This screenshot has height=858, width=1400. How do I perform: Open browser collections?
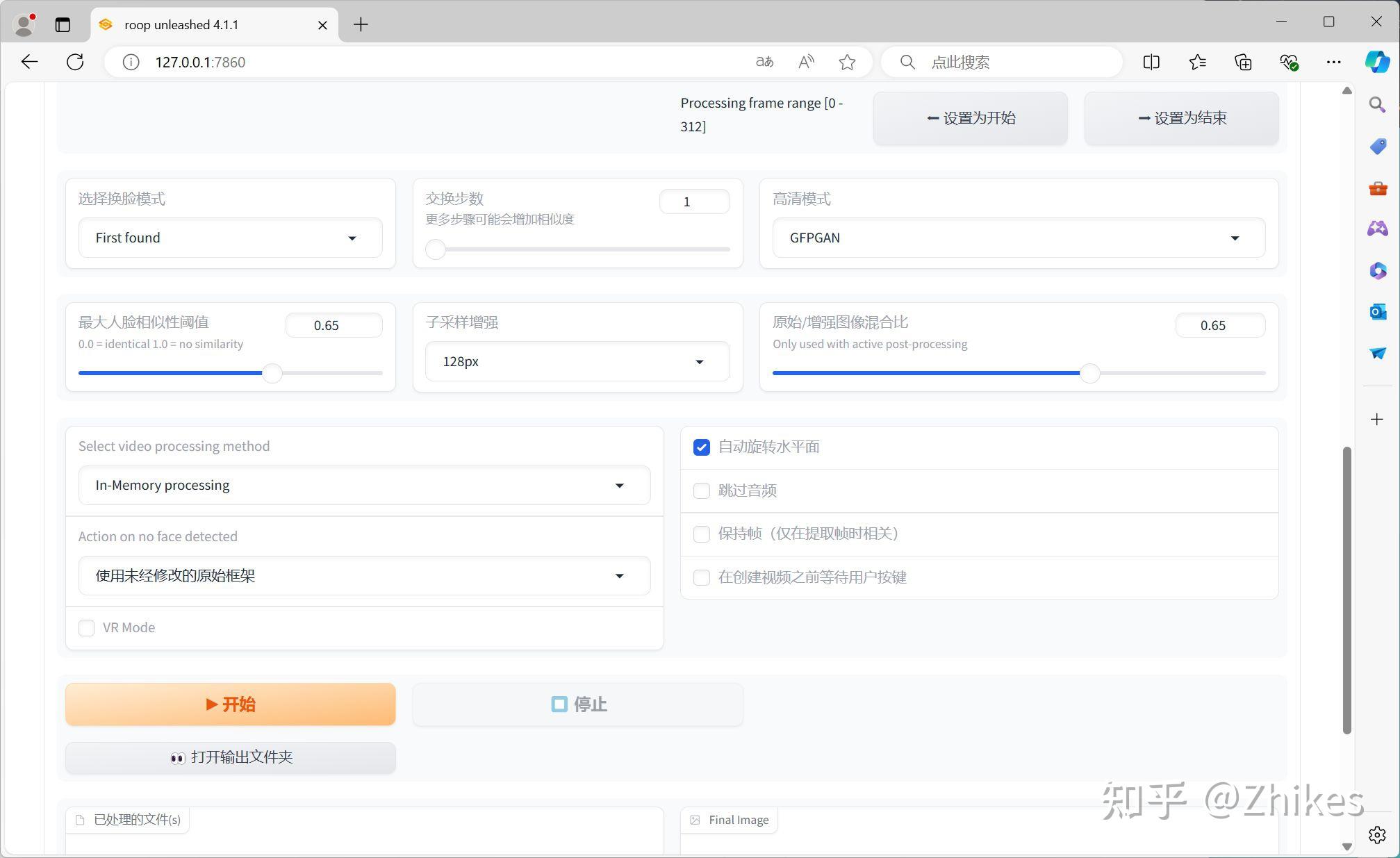[1243, 62]
